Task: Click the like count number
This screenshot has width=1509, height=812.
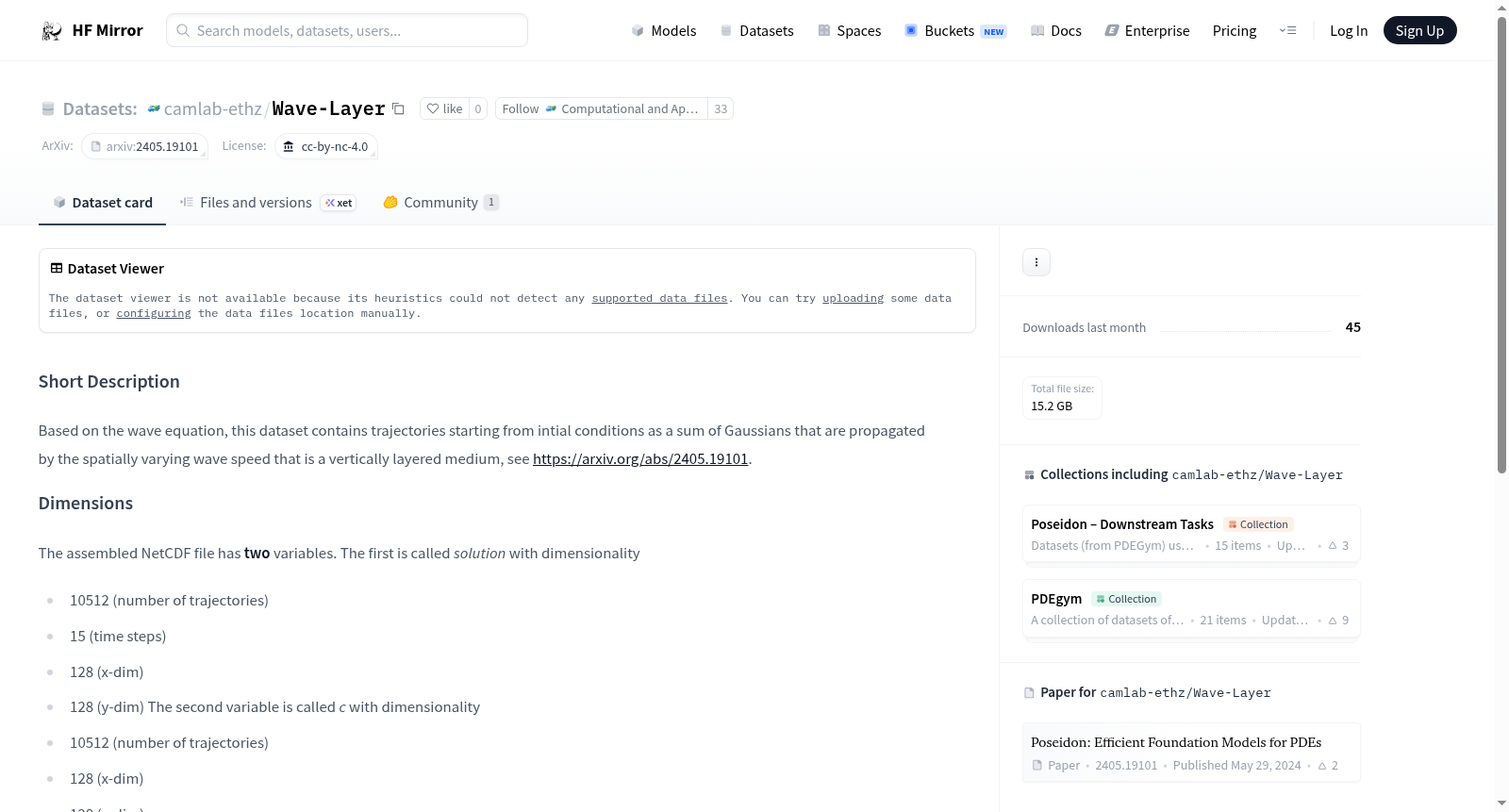Action: pos(478,109)
